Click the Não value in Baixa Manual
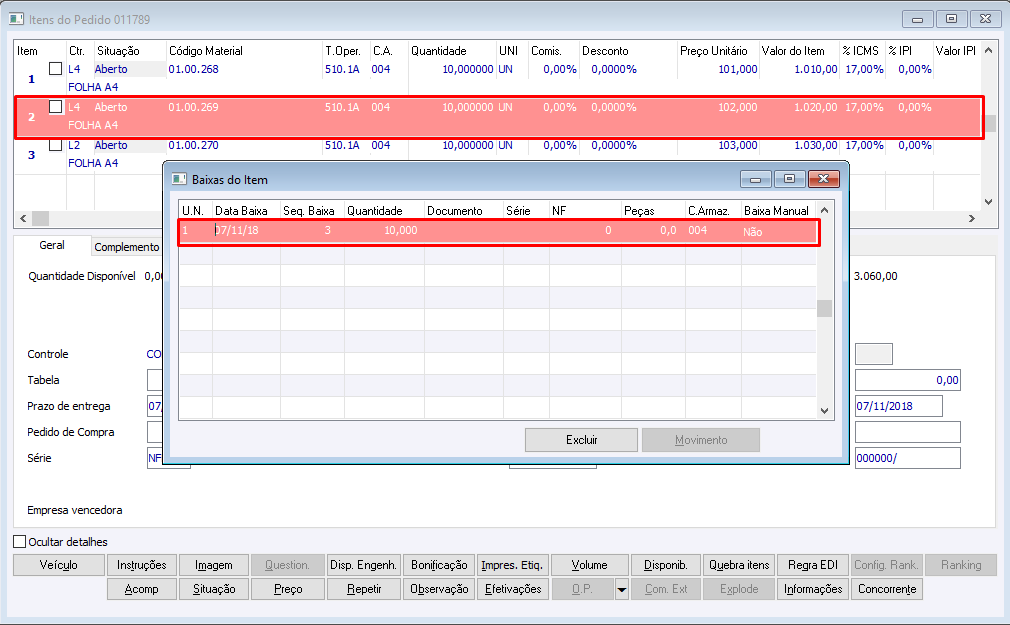Screen dimensions: 1010x625 (x=752, y=232)
